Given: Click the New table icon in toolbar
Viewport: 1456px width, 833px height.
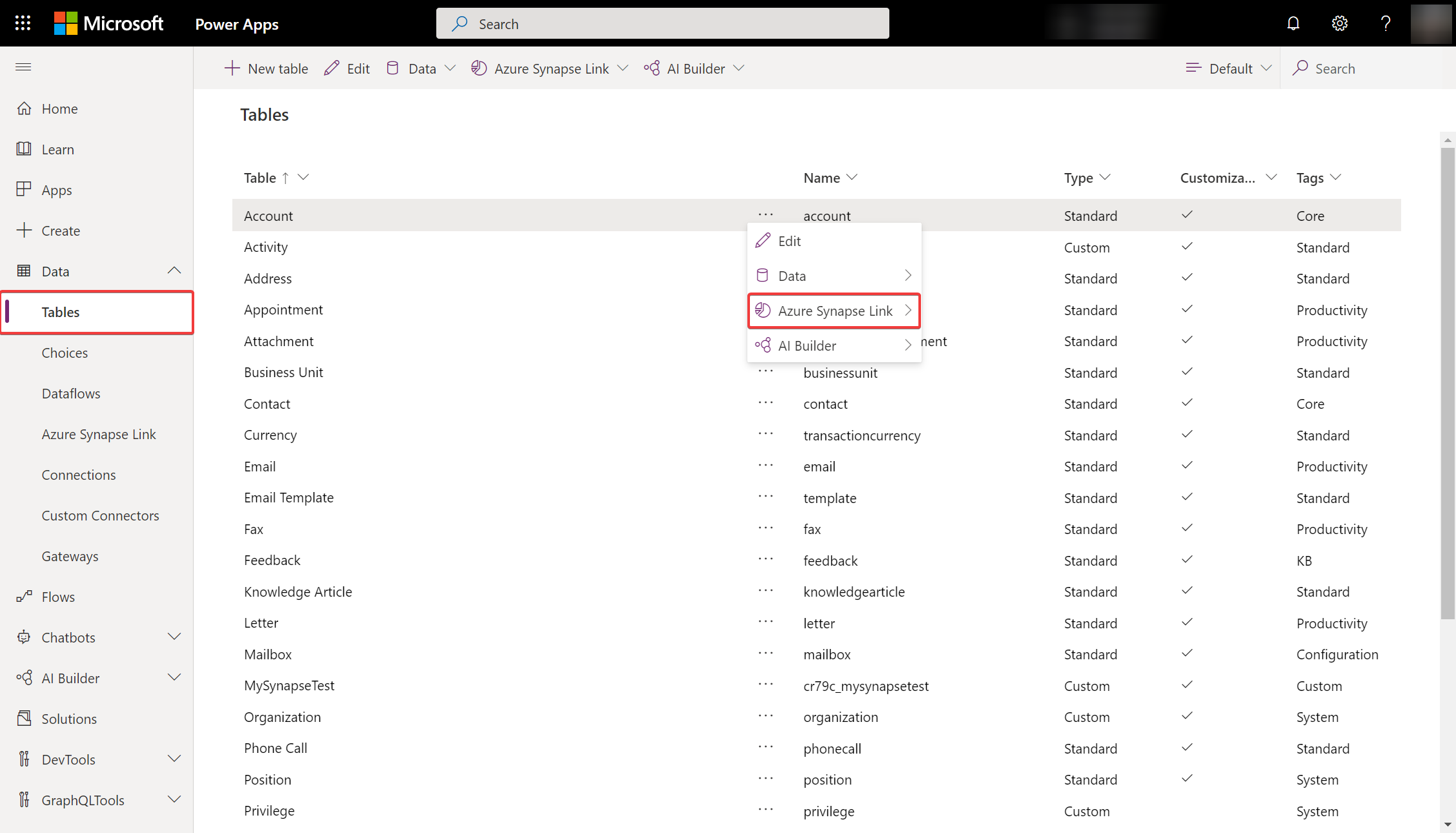Looking at the screenshot, I should click(x=232, y=68).
